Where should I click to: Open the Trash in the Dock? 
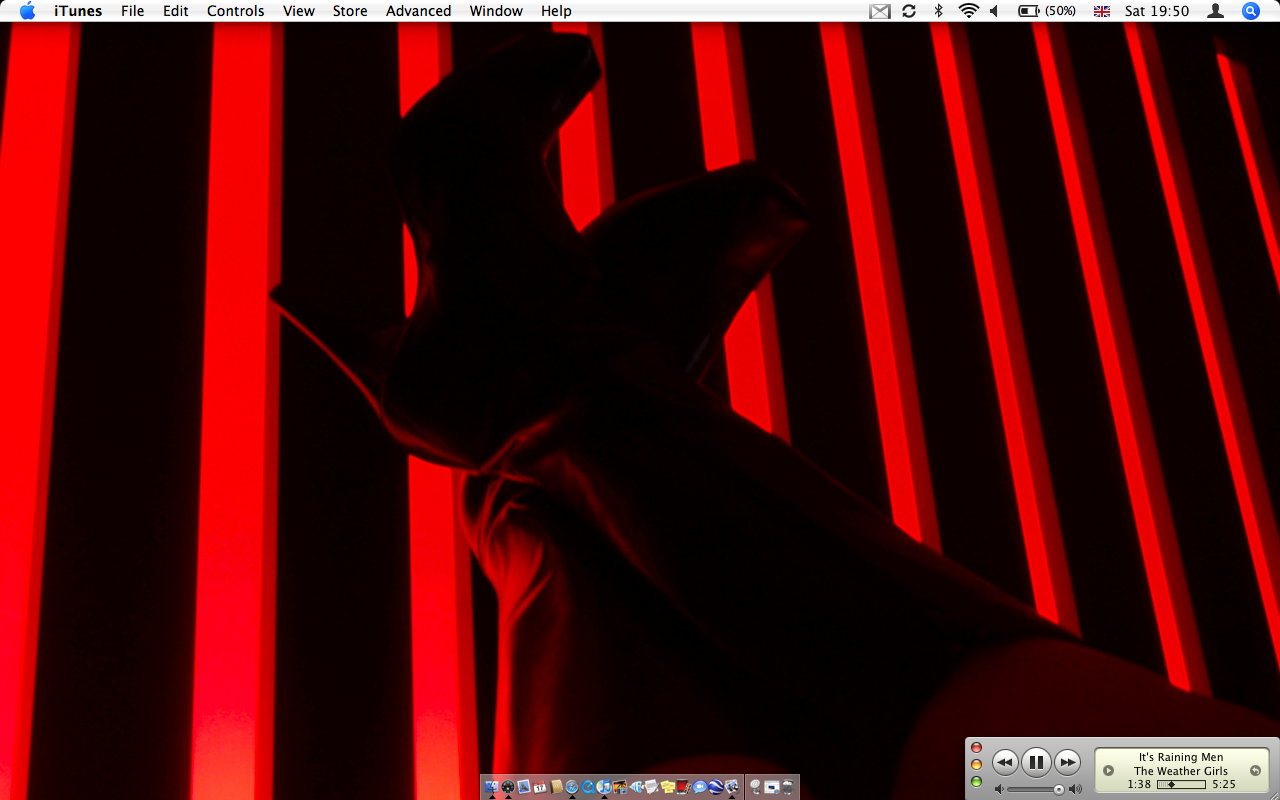(788, 787)
